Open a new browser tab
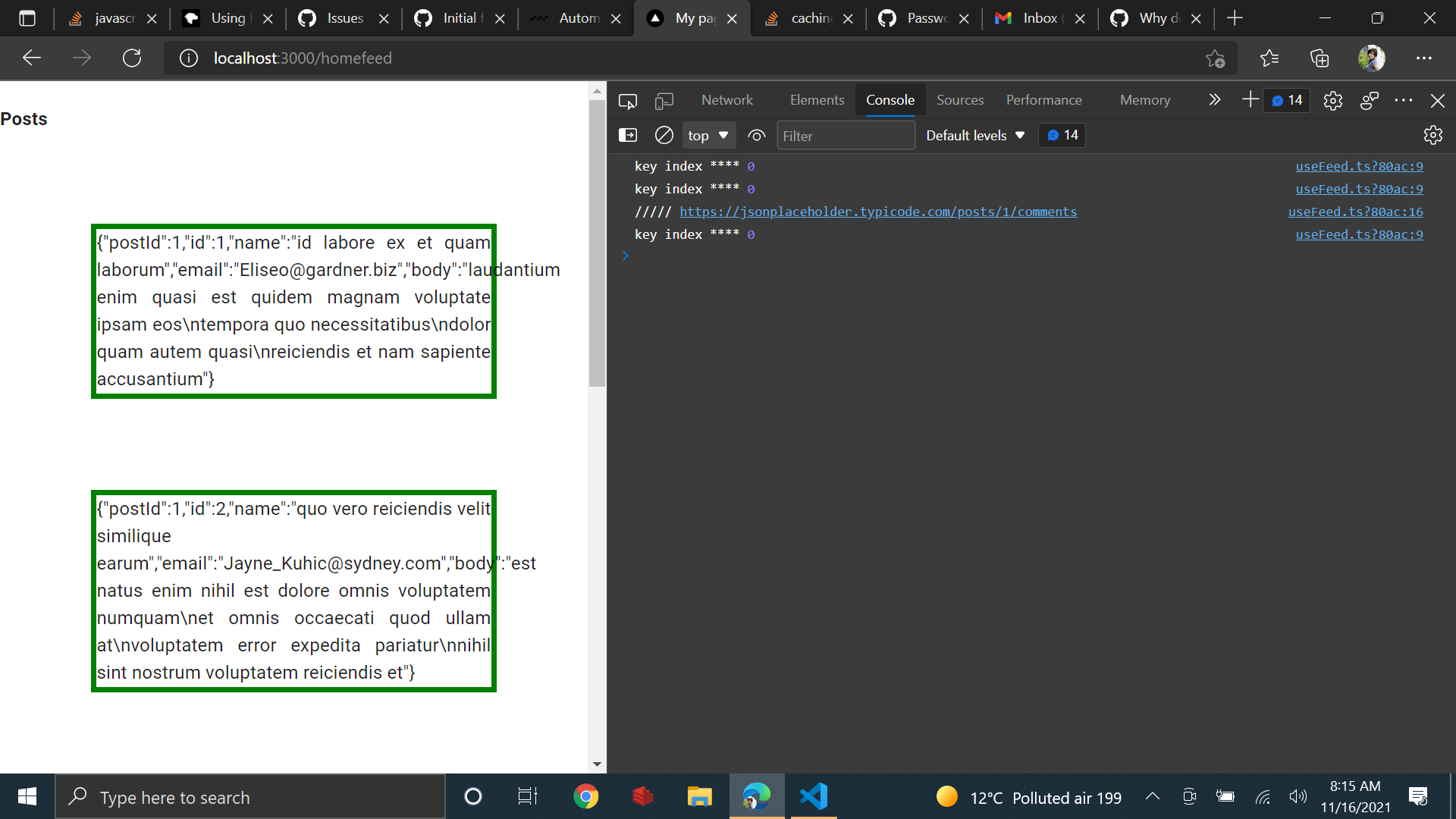1456x819 pixels. pos(1235,18)
